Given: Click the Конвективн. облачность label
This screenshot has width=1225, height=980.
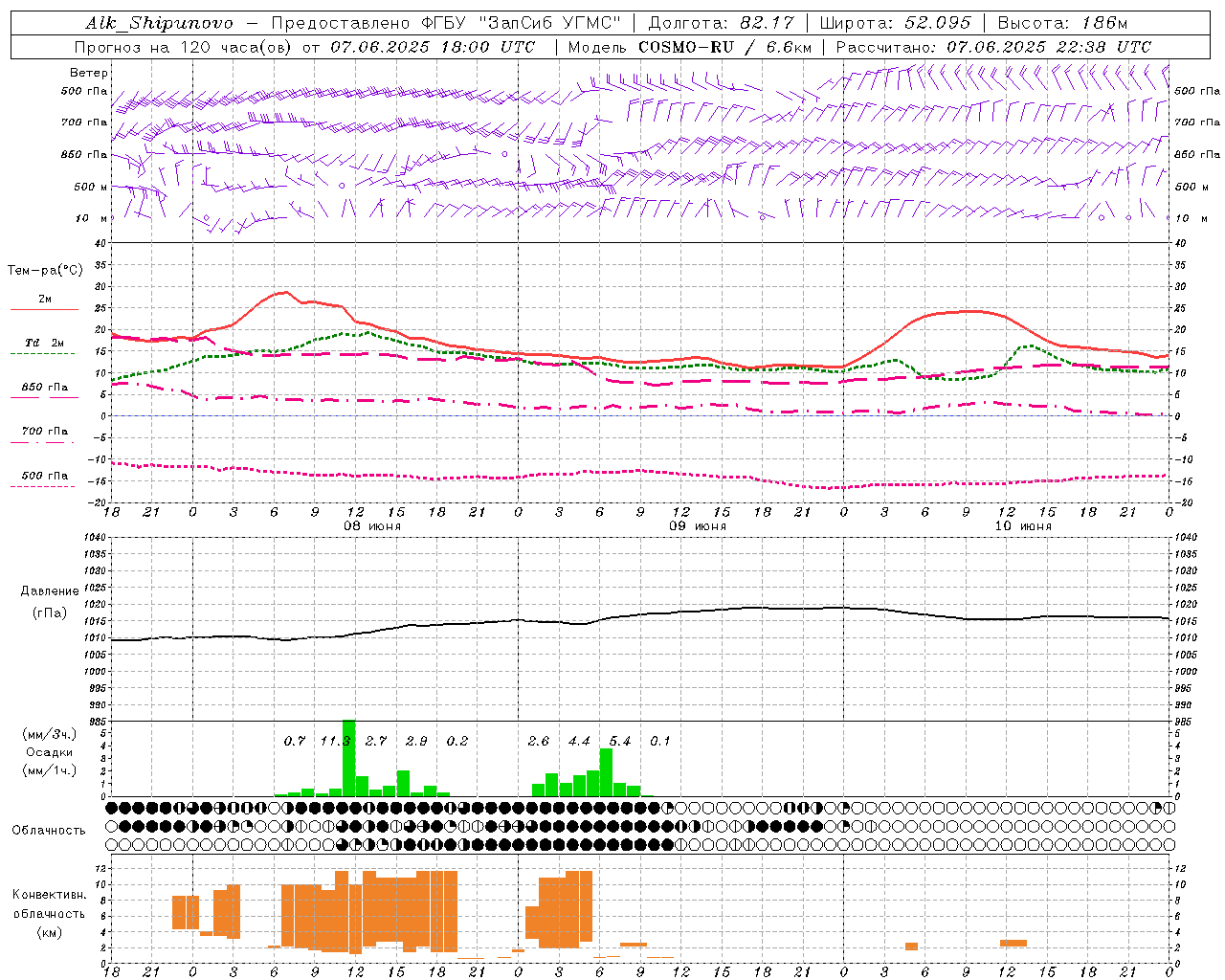Looking at the screenshot, I should point(49,904).
